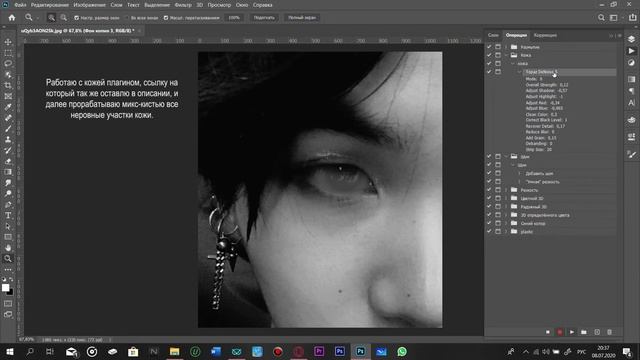Select the Hand tool

(8, 248)
